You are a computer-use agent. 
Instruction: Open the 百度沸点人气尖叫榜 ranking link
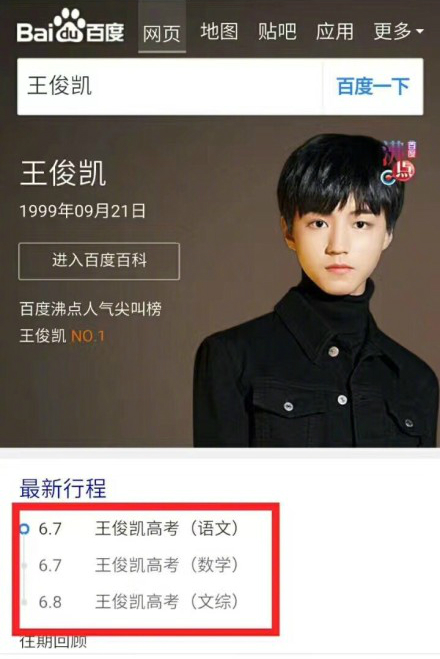tap(91, 309)
